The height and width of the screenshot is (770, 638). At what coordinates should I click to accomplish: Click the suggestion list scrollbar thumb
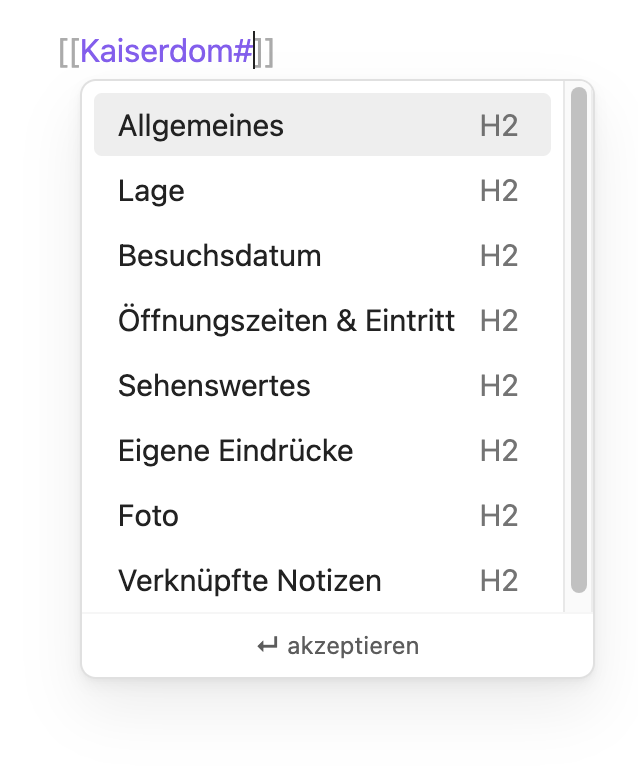(x=579, y=340)
